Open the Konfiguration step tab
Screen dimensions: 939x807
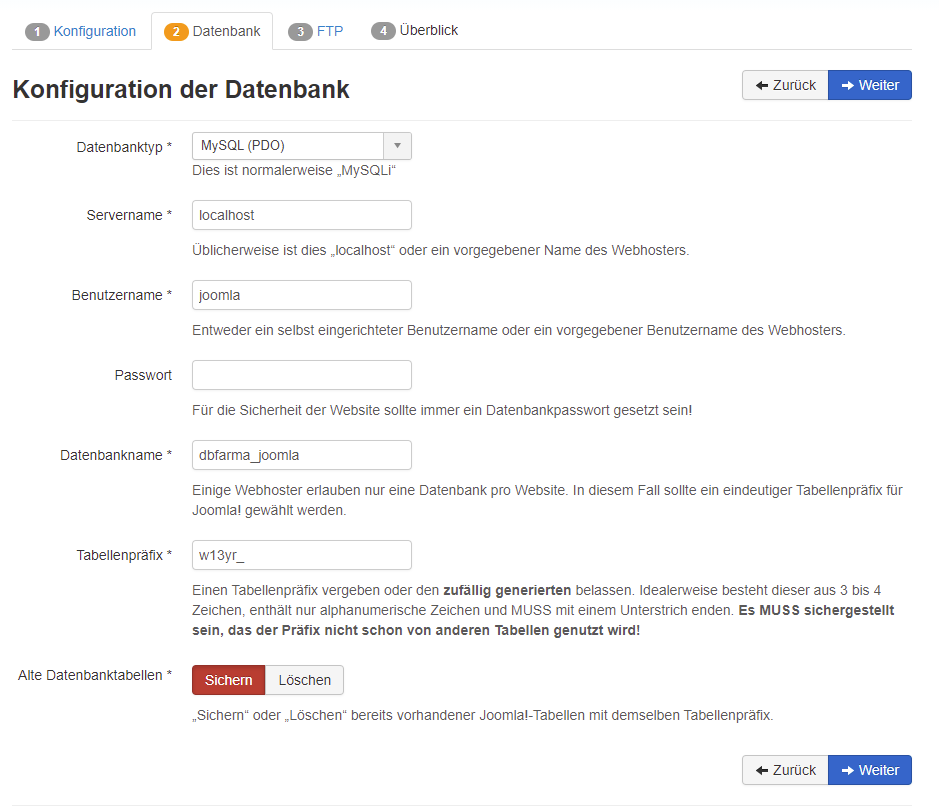[81, 31]
